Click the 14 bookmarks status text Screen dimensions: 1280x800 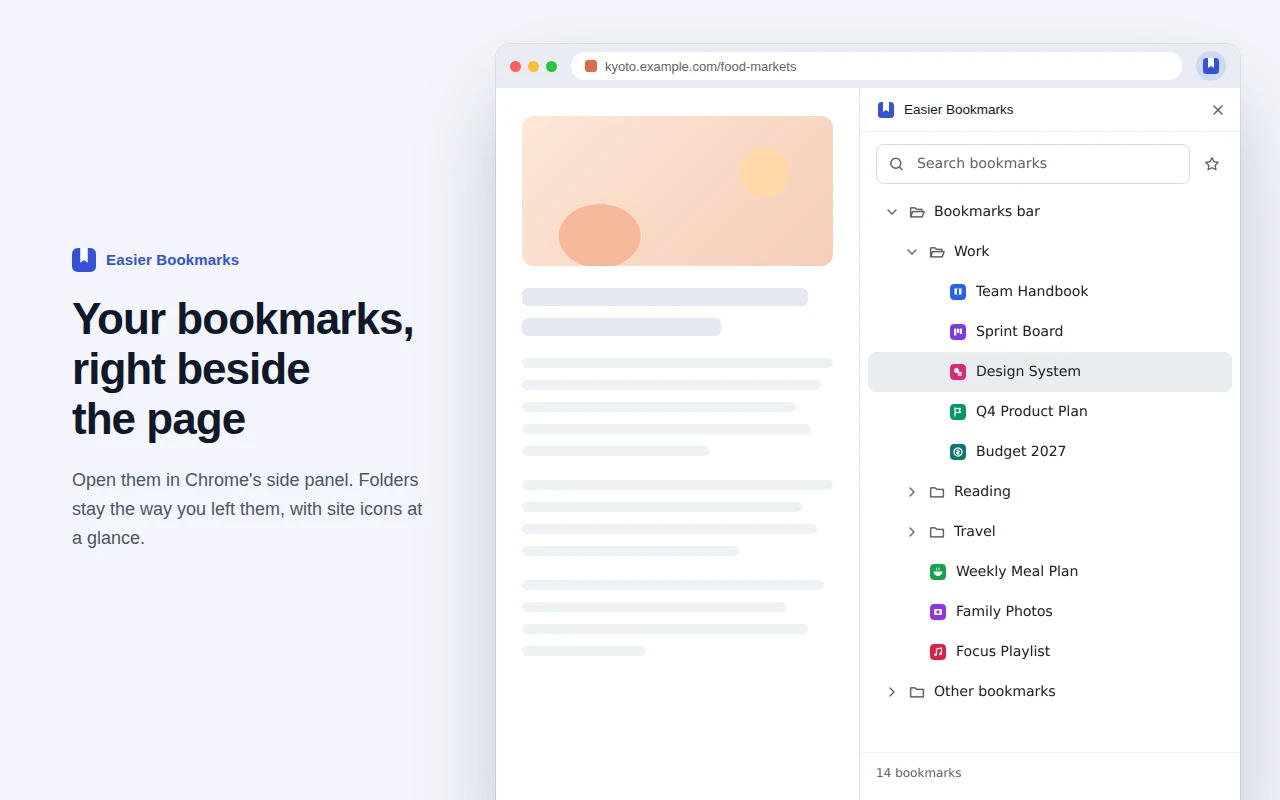tap(918, 773)
